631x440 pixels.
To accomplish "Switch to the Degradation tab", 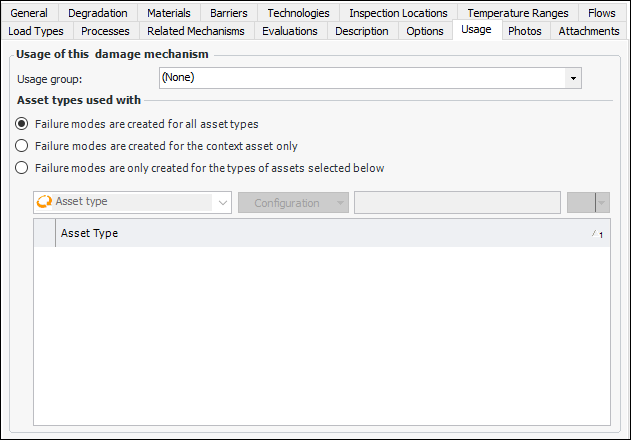I will (x=98, y=13).
